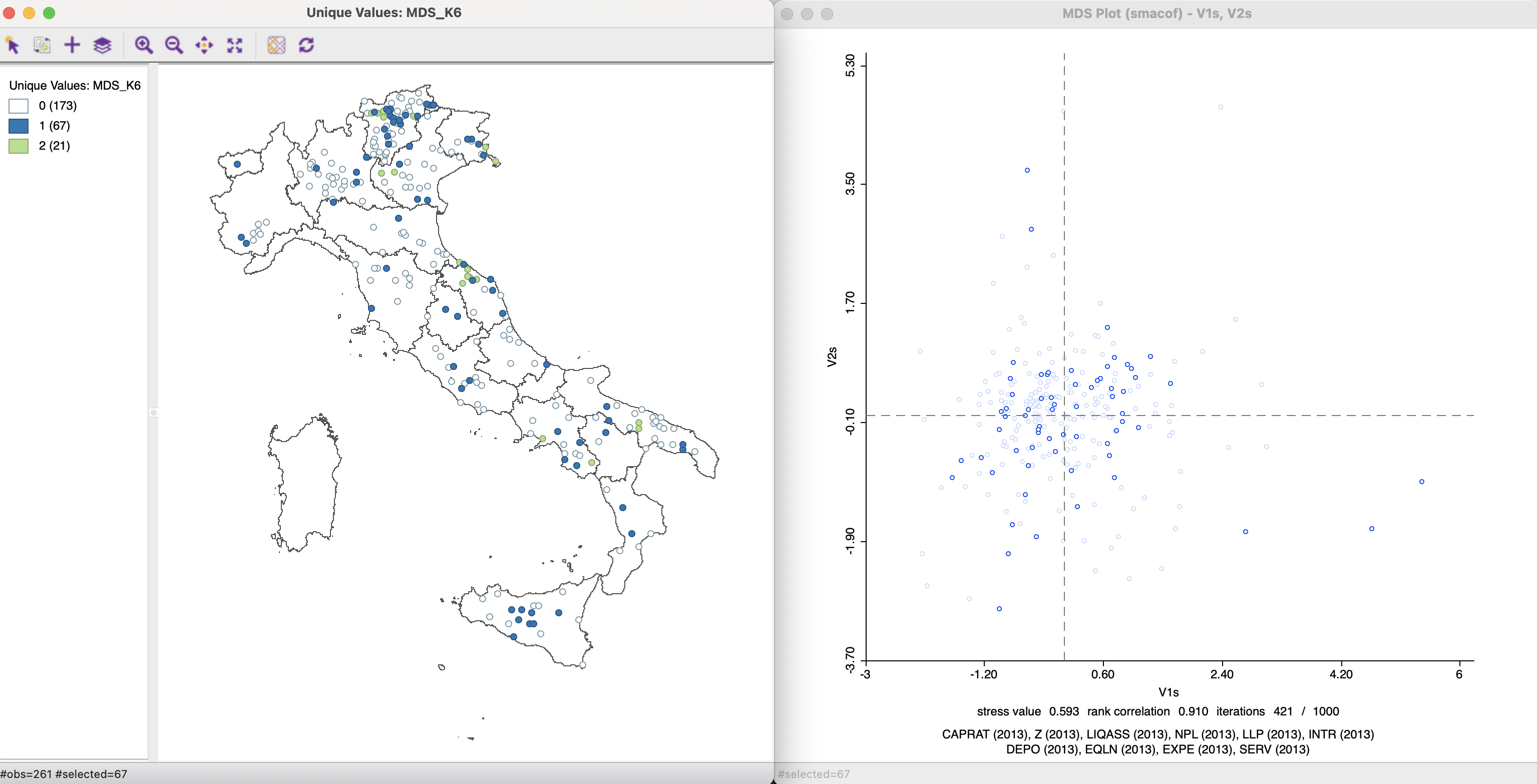Screen dimensions: 1537x784
Task: Click the CAPRAT (2013) variable label
Action: click(x=984, y=734)
